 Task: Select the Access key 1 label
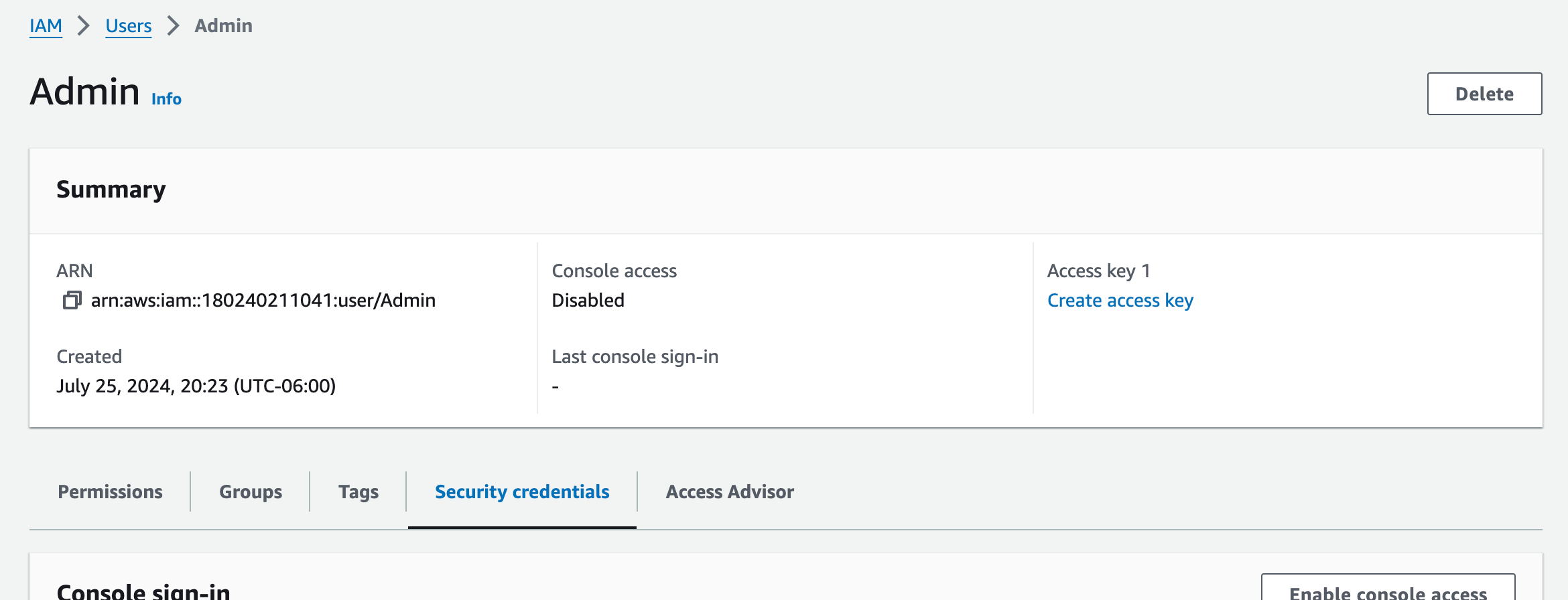(1099, 271)
